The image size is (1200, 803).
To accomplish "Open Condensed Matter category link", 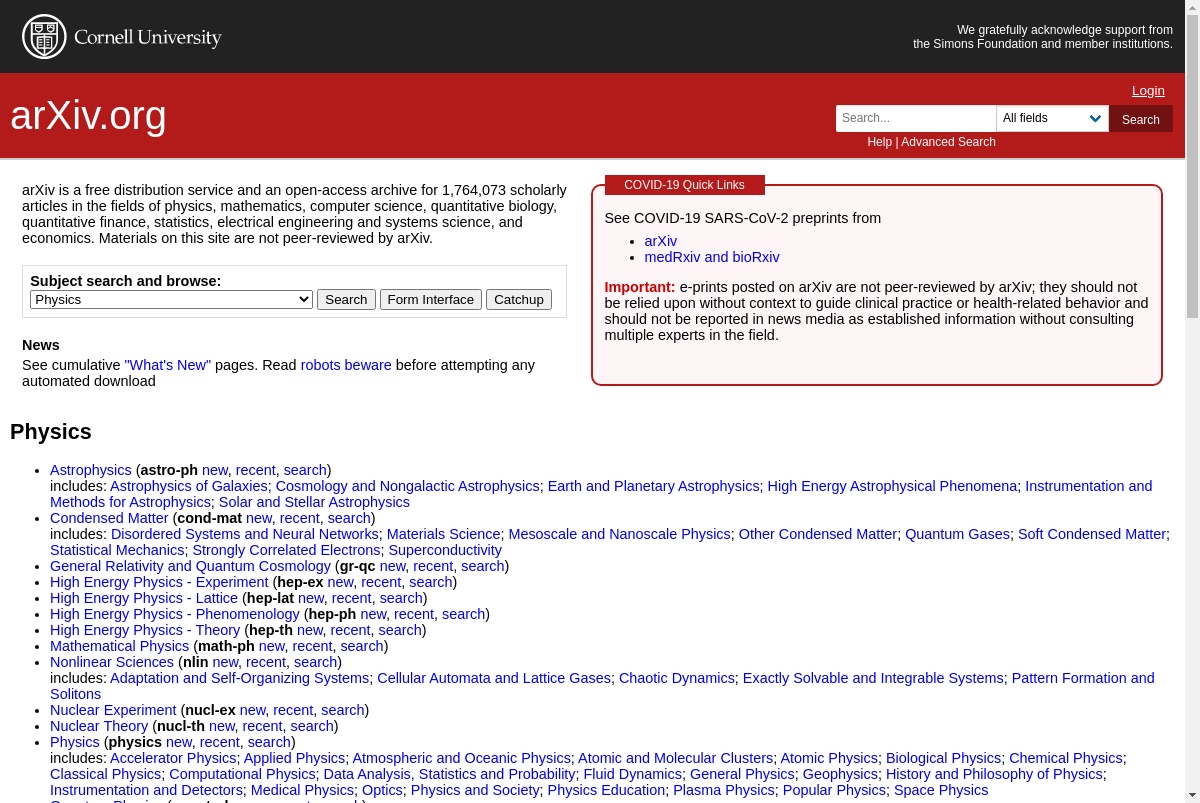I will tap(109, 518).
